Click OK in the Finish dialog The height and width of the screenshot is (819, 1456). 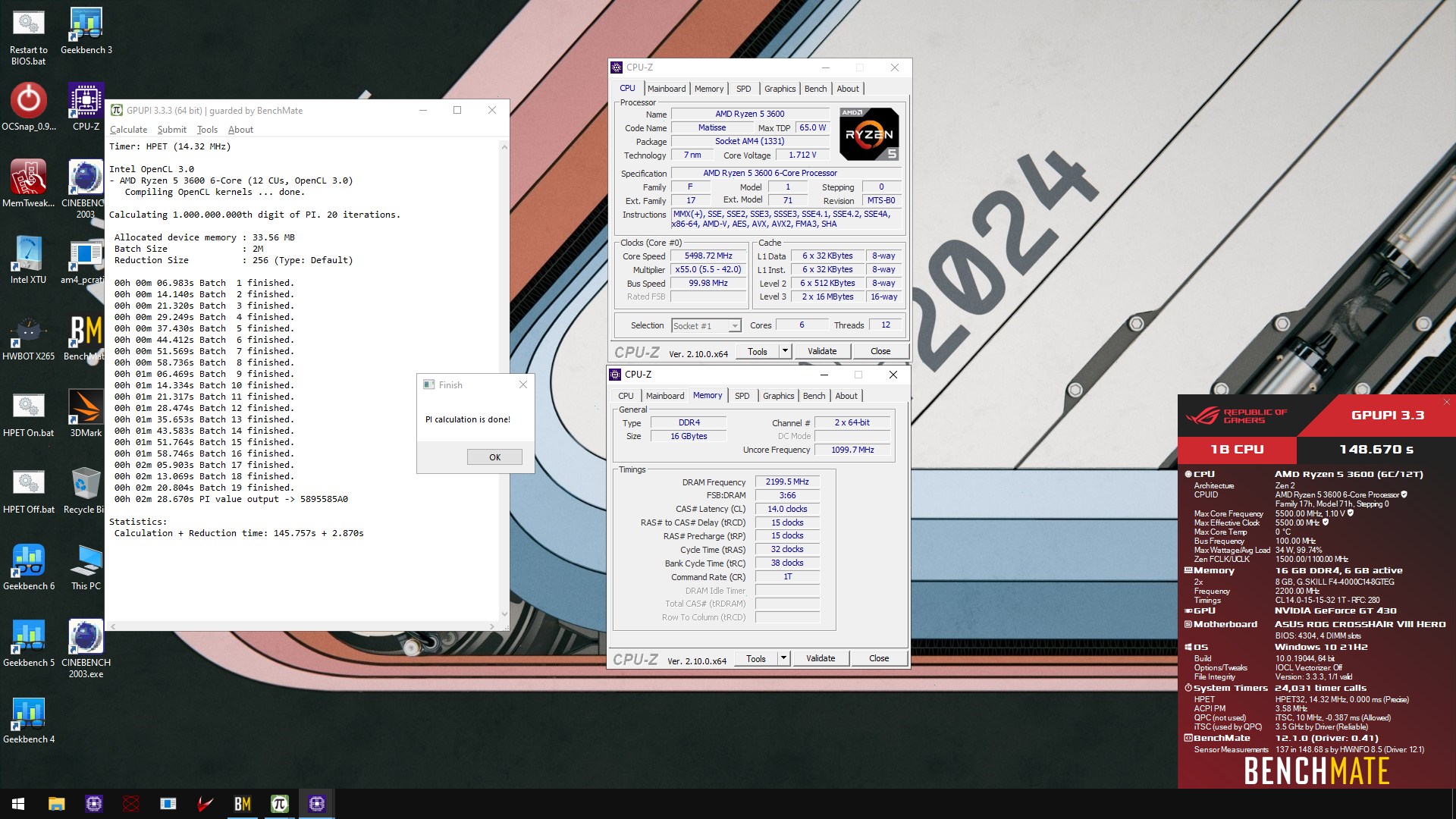point(494,457)
